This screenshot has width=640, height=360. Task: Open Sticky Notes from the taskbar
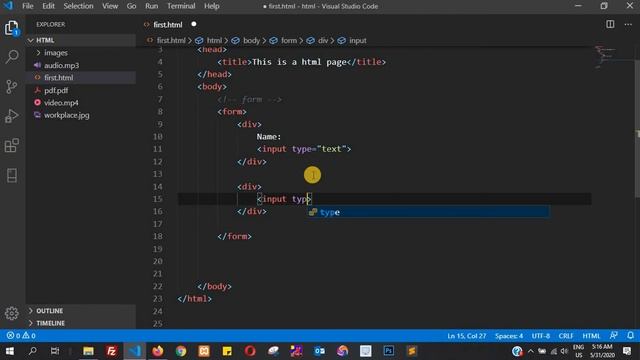(x=227, y=351)
